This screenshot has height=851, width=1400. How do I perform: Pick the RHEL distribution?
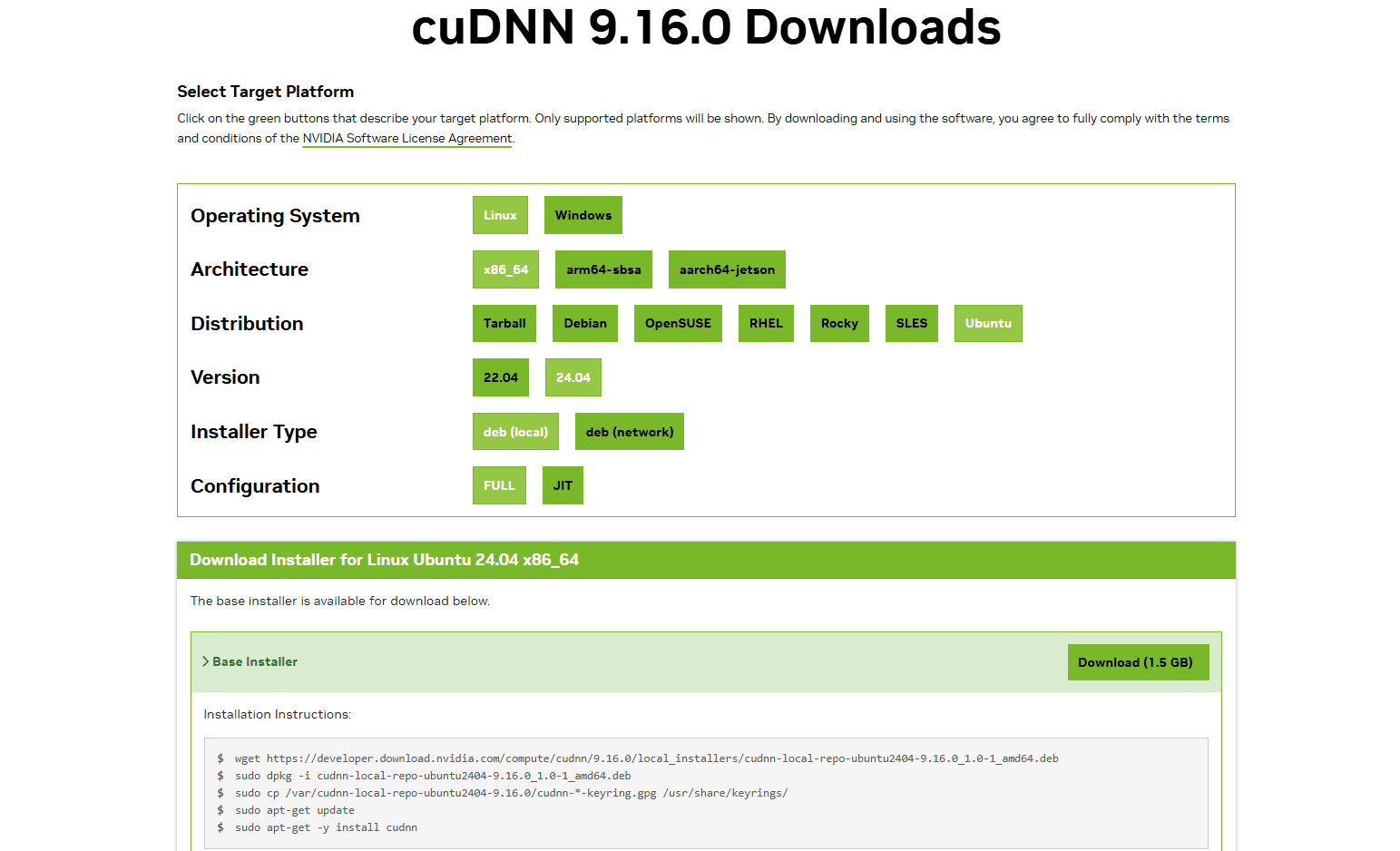click(766, 323)
